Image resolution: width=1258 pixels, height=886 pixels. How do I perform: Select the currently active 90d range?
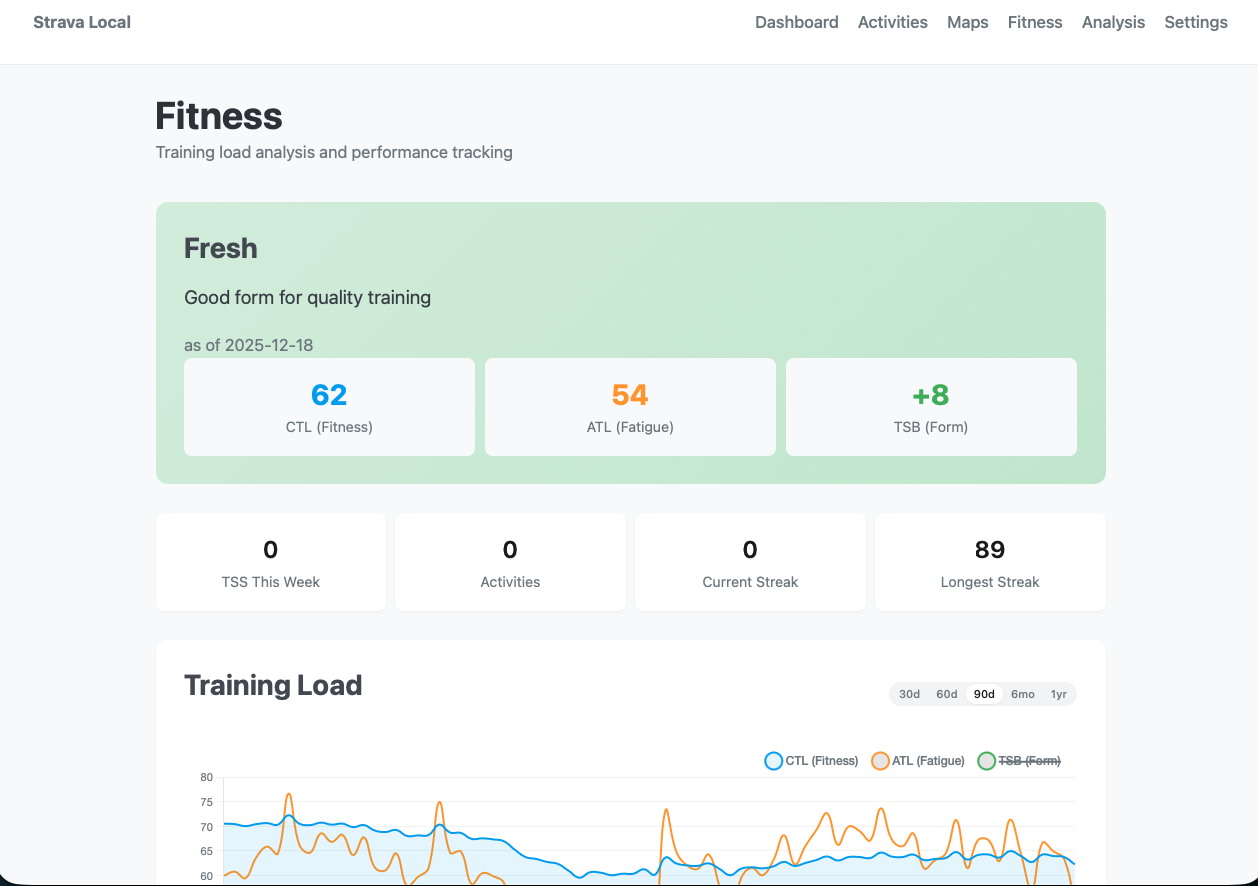pyautogui.click(x=984, y=693)
